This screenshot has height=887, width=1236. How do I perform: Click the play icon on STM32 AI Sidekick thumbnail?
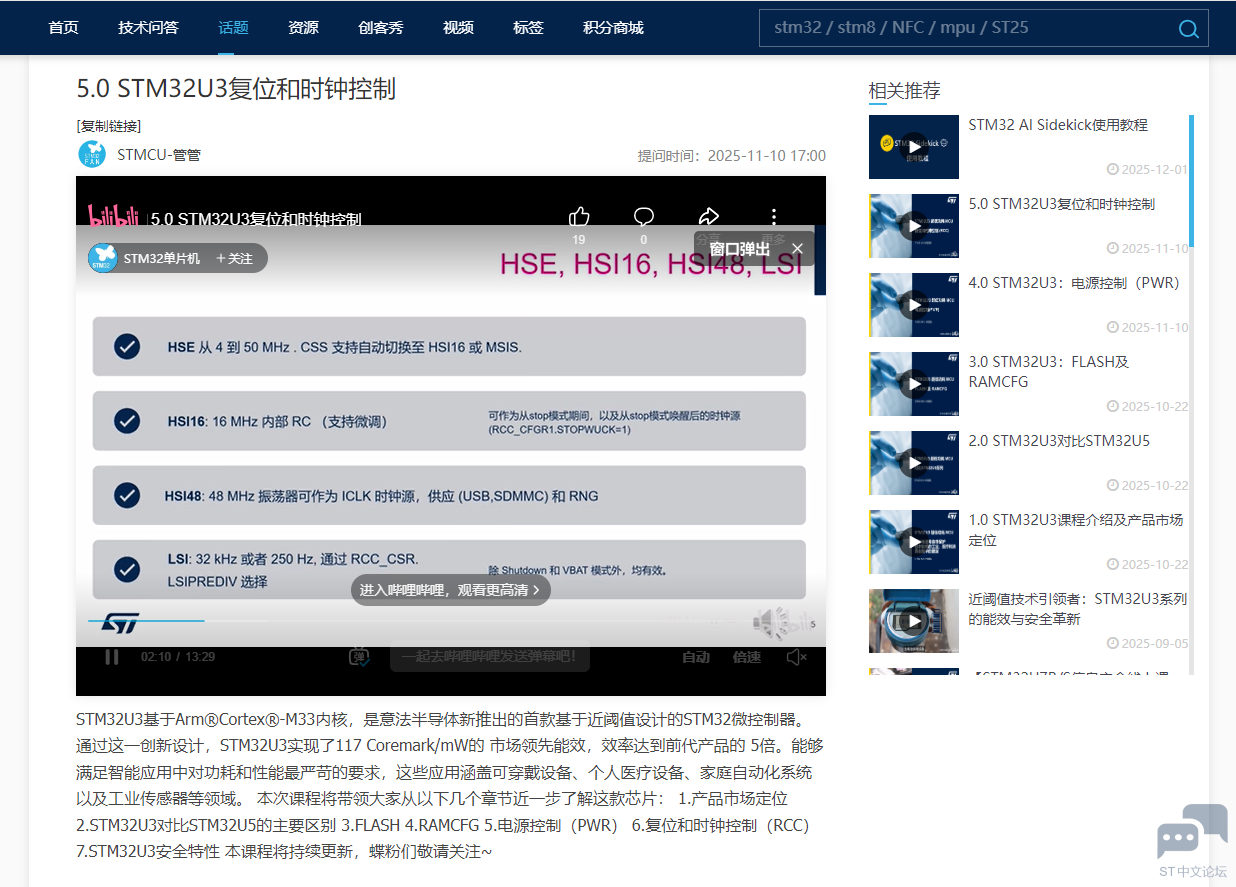[x=914, y=146]
